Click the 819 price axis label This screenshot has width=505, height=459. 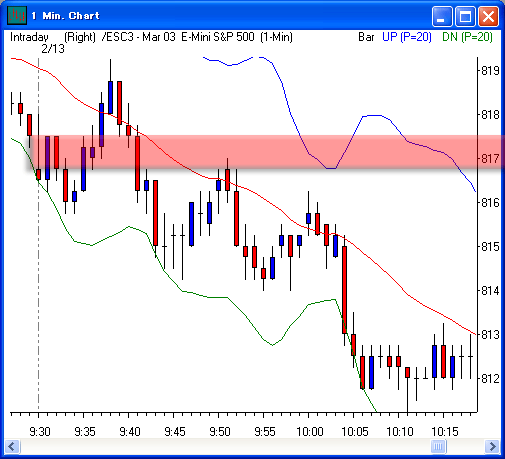491,71
